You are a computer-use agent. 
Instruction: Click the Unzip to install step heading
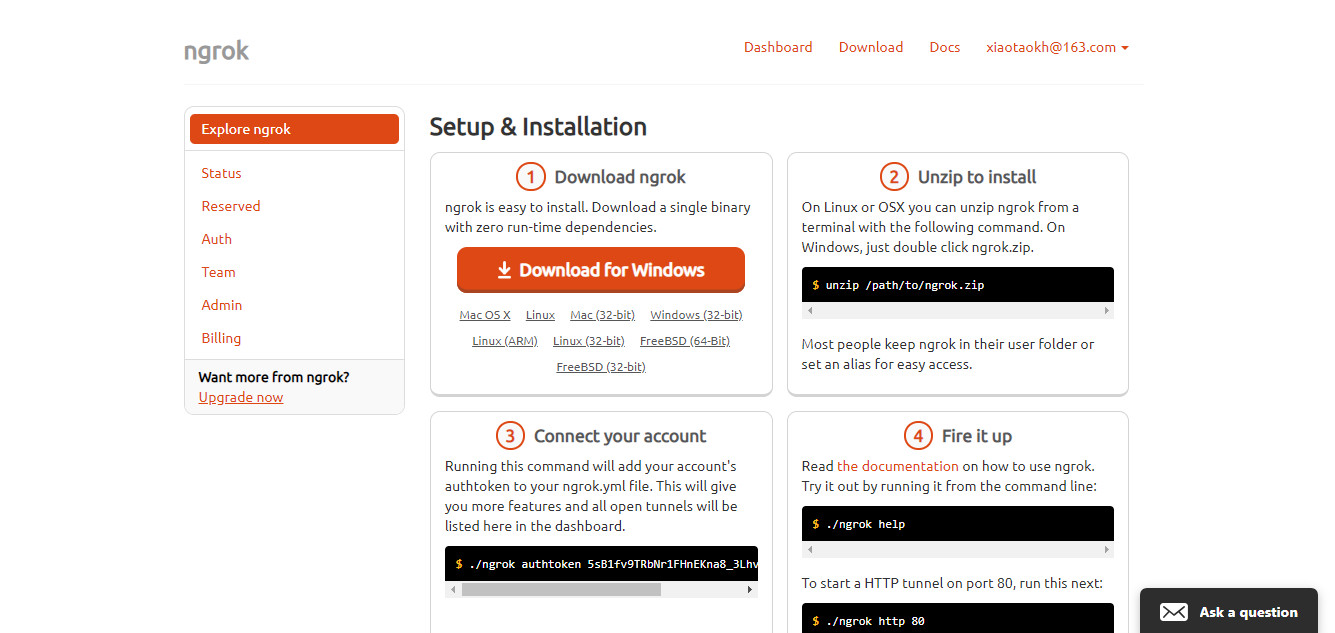tap(977, 177)
